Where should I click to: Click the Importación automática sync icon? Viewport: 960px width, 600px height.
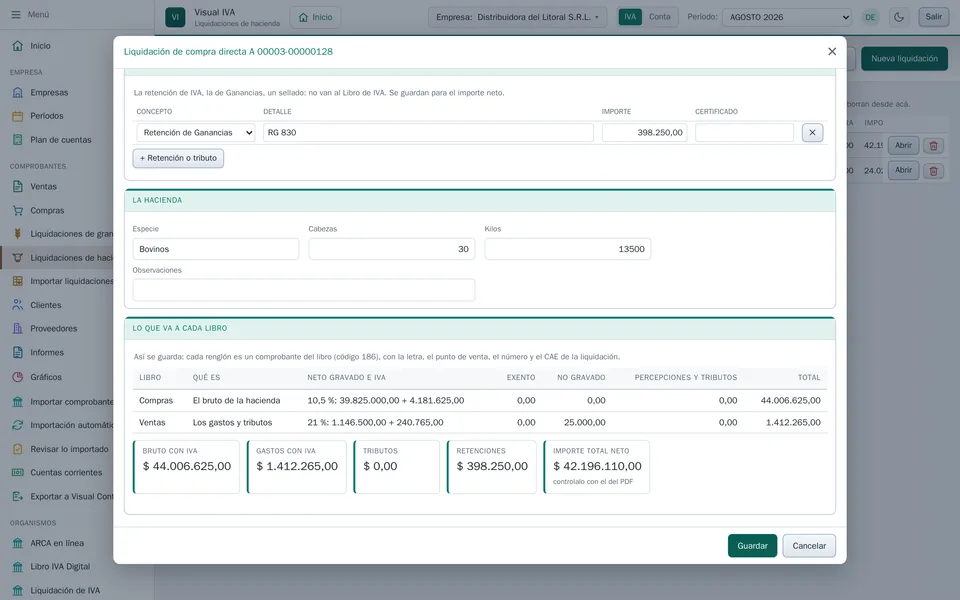coord(18,425)
